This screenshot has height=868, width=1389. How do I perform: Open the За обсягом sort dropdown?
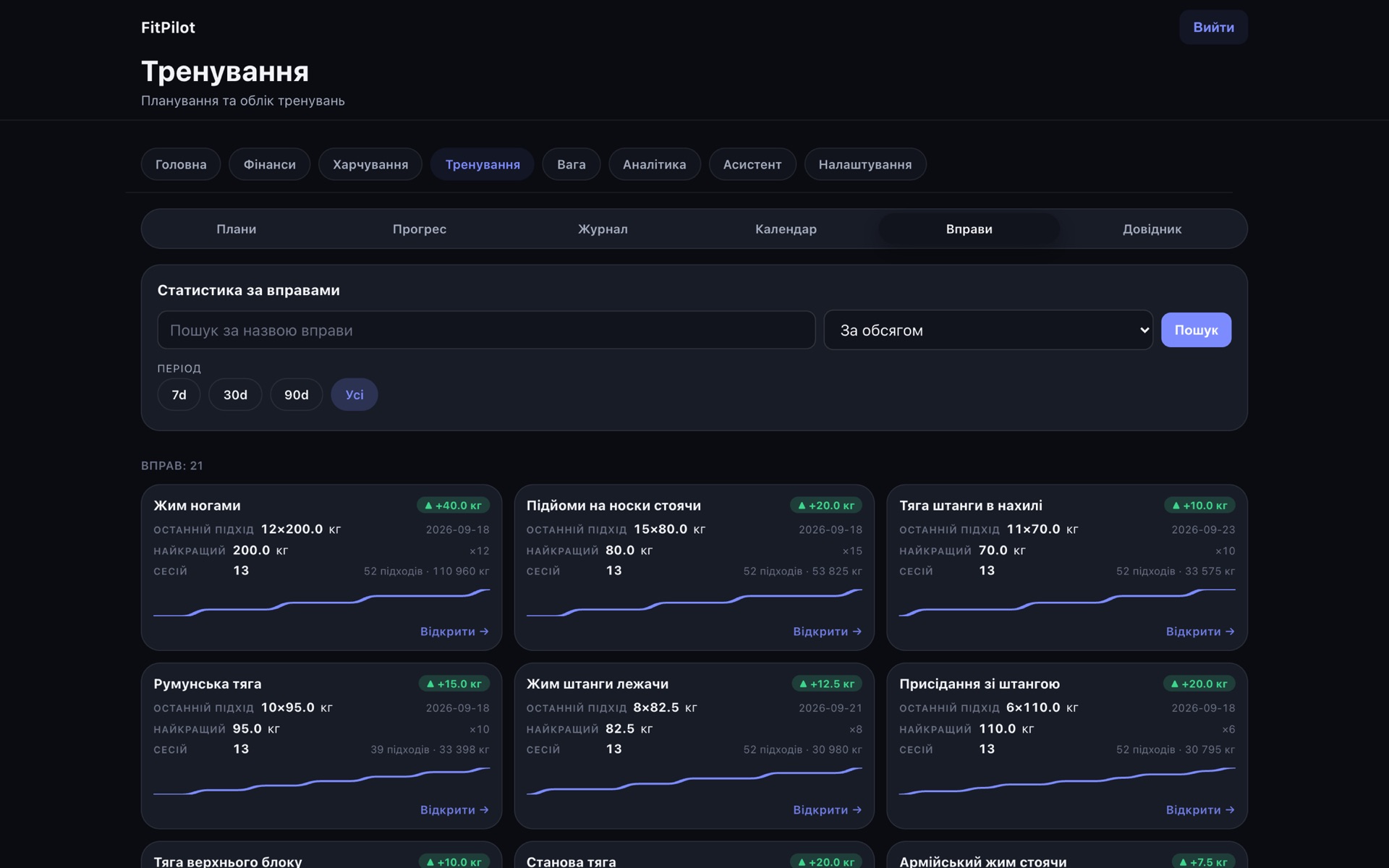tap(988, 331)
